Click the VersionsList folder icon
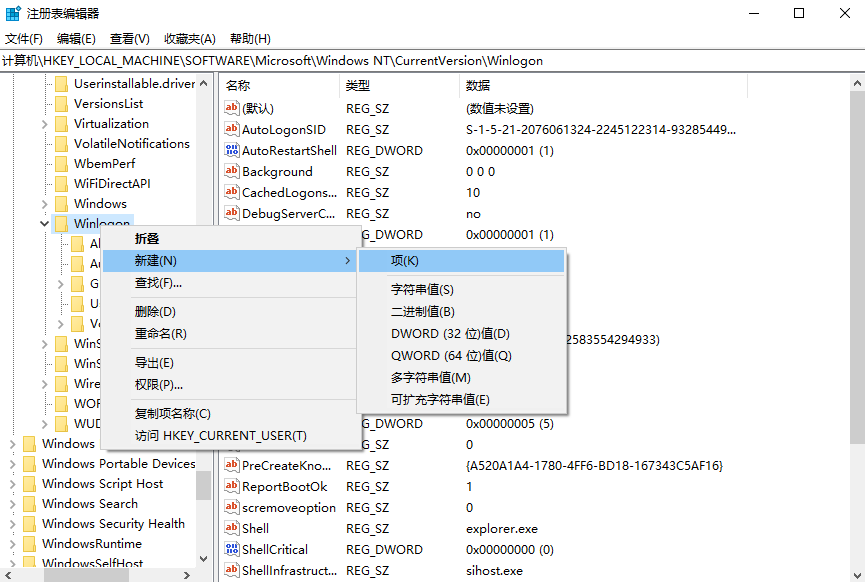Viewport: 865px width, 582px height. pyautogui.click(x=61, y=104)
